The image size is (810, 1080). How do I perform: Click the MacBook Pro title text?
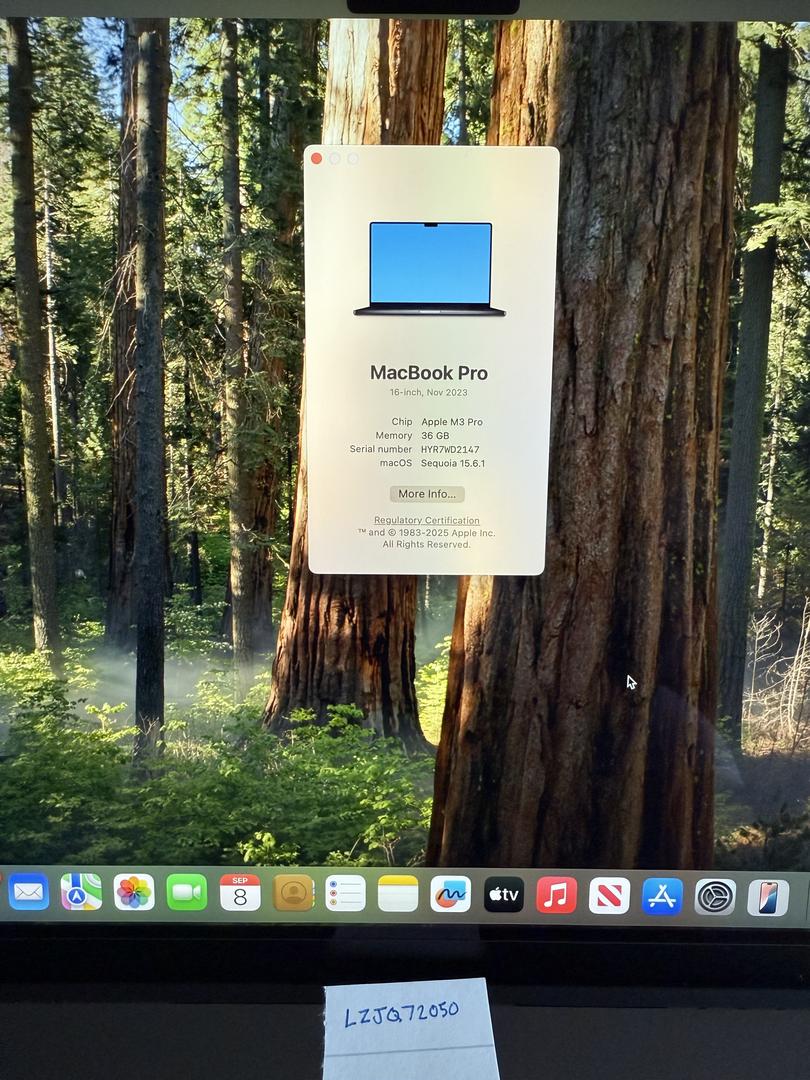[x=429, y=373]
